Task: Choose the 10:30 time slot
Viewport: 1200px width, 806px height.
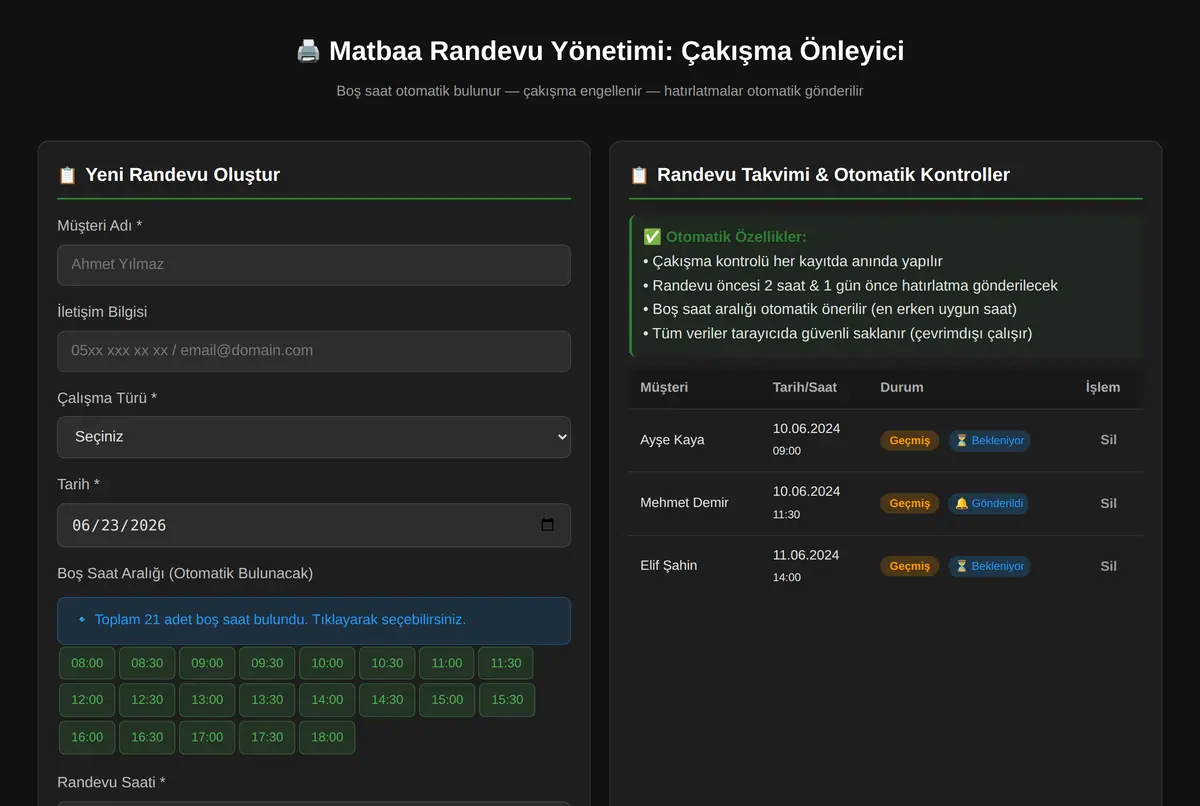Action: click(x=387, y=663)
